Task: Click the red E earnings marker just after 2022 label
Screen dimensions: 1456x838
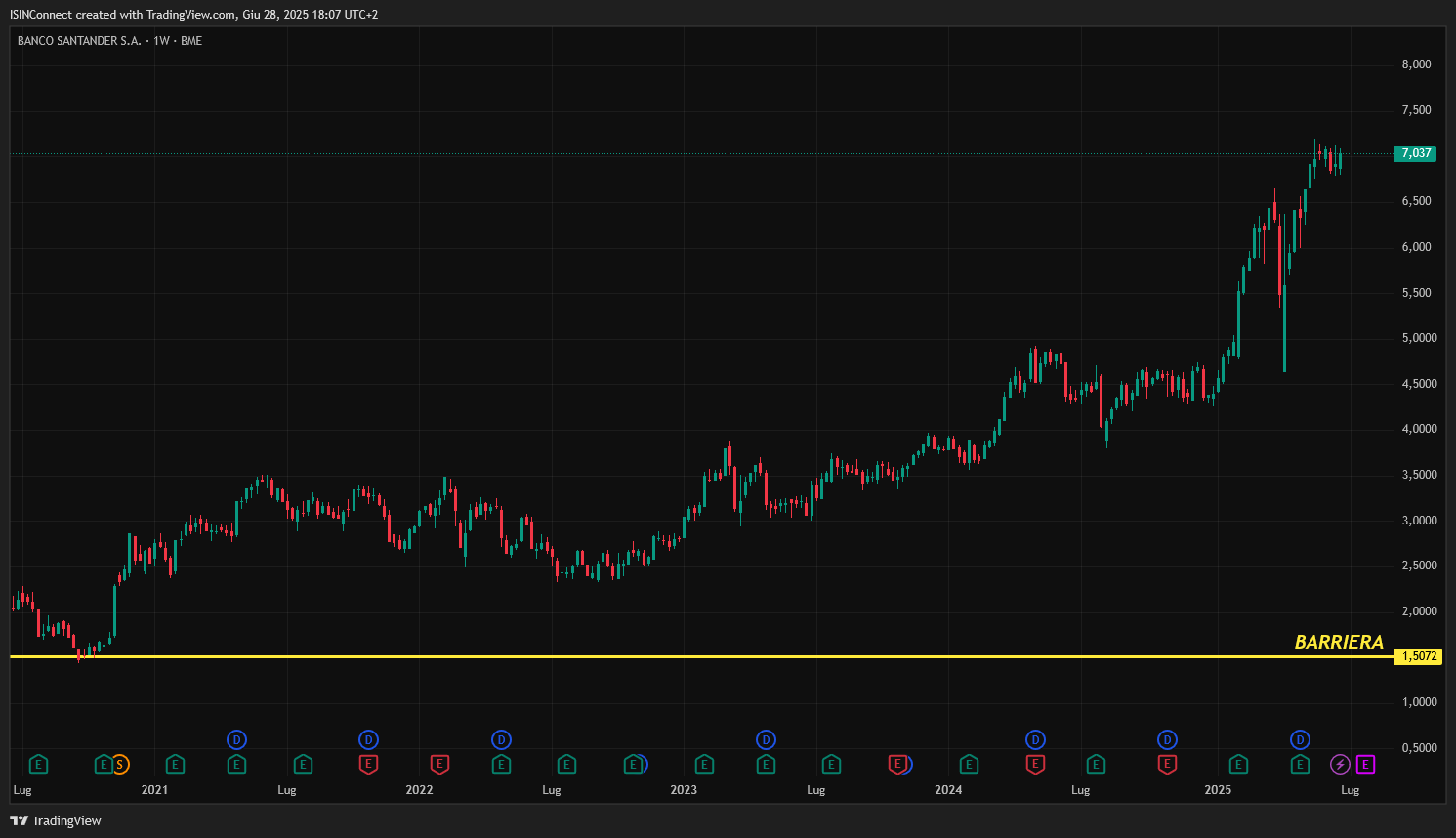Action: pyautogui.click(x=439, y=765)
